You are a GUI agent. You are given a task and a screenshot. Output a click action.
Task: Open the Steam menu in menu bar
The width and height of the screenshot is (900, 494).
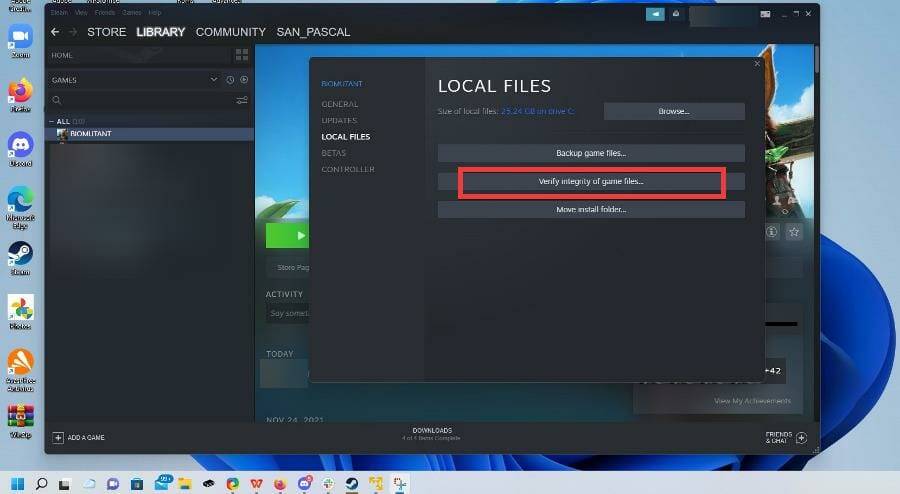(59, 13)
